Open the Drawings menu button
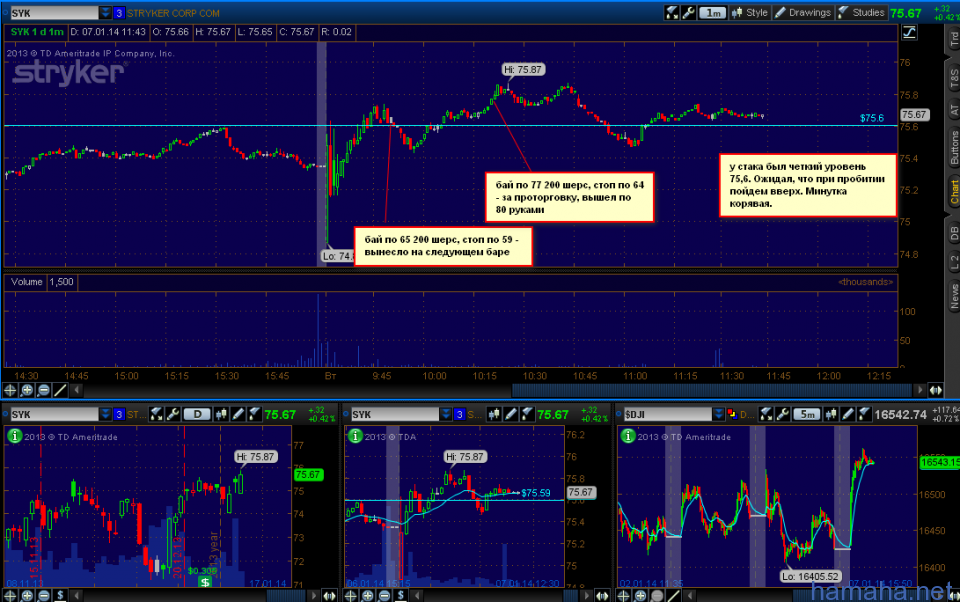960x602 pixels. 802,13
